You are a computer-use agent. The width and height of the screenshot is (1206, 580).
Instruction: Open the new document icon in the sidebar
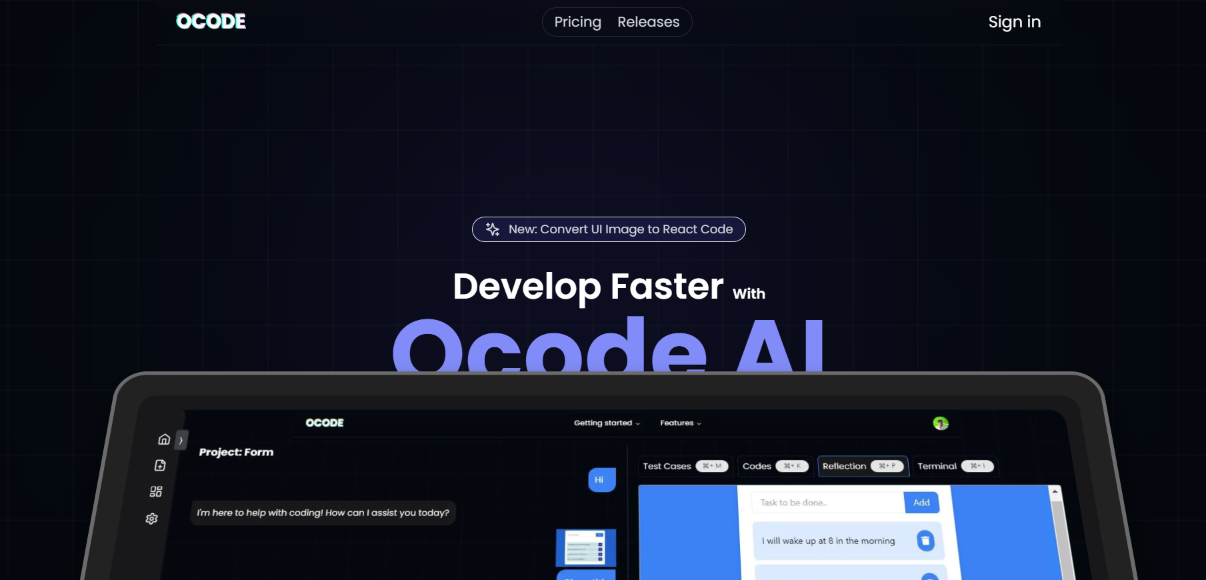[162, 464]
